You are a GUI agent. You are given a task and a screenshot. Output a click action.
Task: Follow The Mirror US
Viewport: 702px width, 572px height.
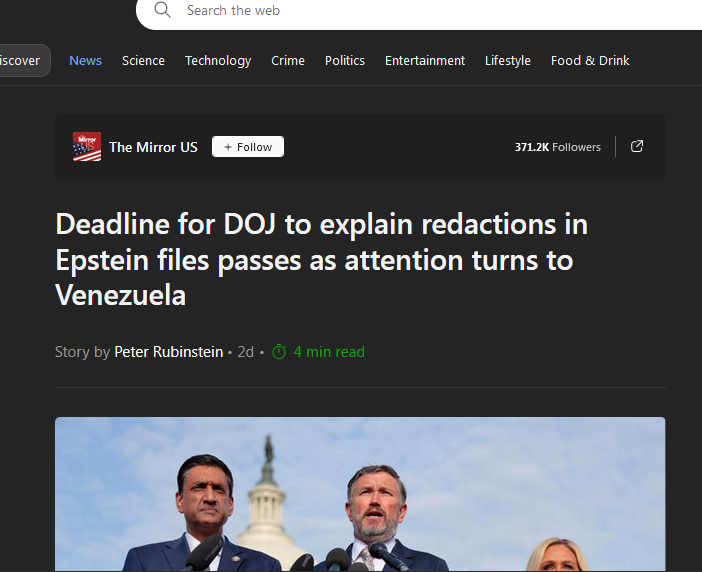pyautogui.click(x=248, y=147)
